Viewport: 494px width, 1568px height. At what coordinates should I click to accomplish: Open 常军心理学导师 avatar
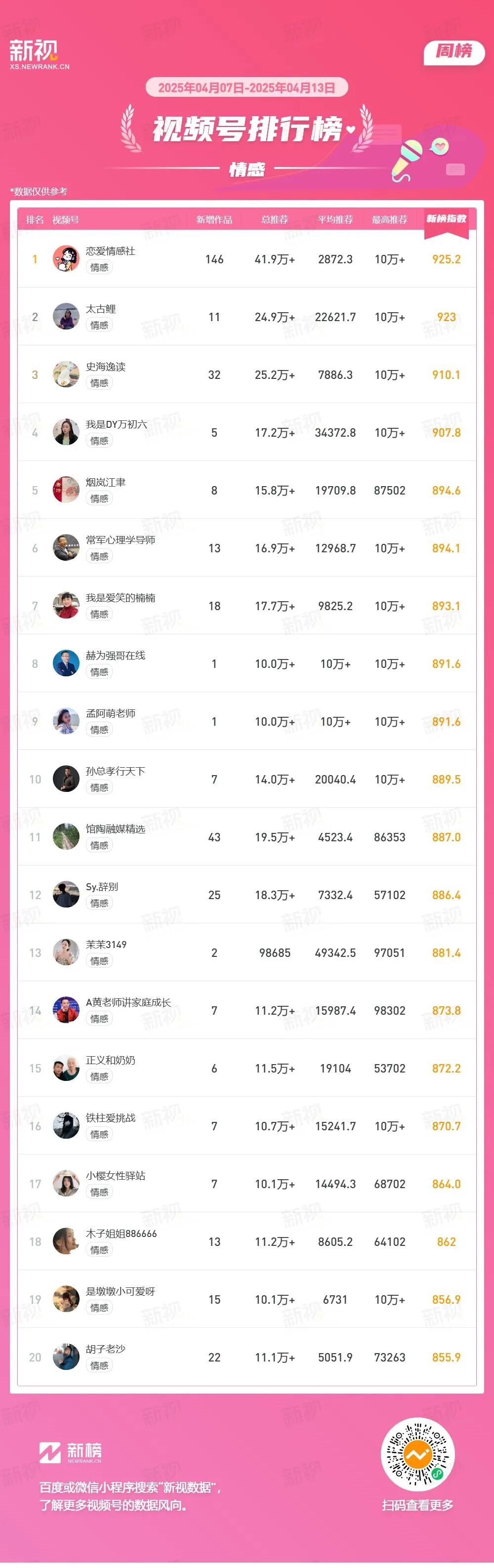pyautogui.click(x=66, y=548)
